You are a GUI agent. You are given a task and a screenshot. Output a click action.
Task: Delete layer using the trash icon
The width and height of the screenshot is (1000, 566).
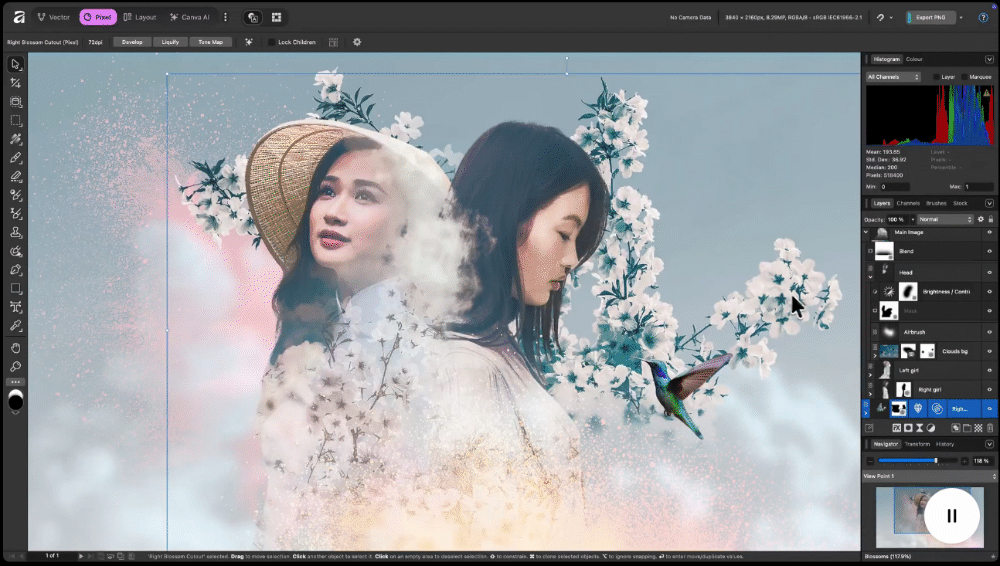point(989,427)
